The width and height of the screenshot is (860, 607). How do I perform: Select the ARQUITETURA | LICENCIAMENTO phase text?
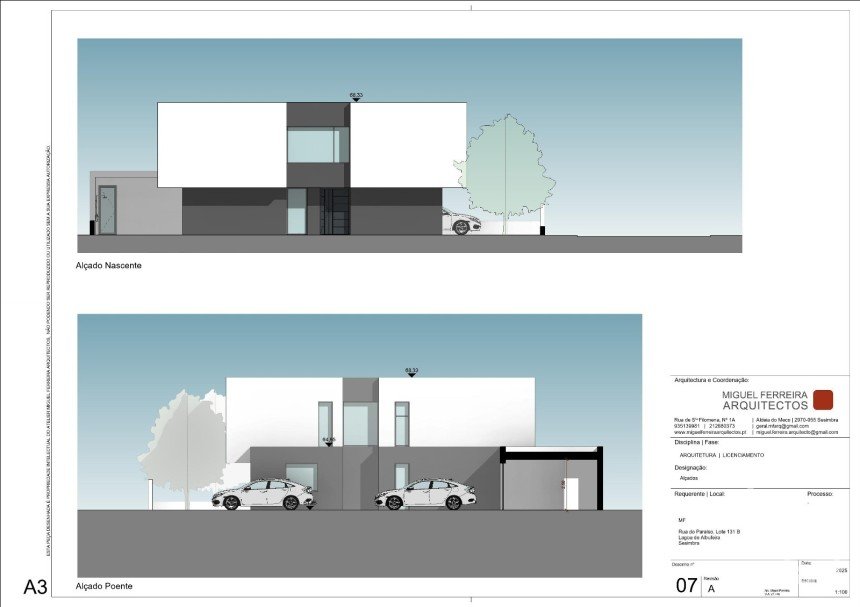click(x=722, y=455)
